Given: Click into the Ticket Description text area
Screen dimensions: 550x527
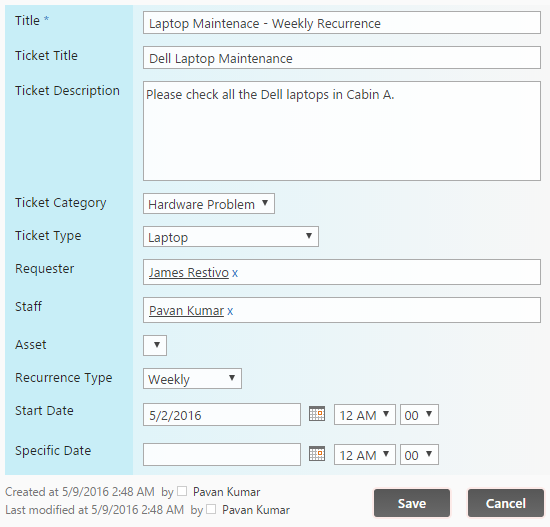Looking at the screenshot, I should (342, 131).
